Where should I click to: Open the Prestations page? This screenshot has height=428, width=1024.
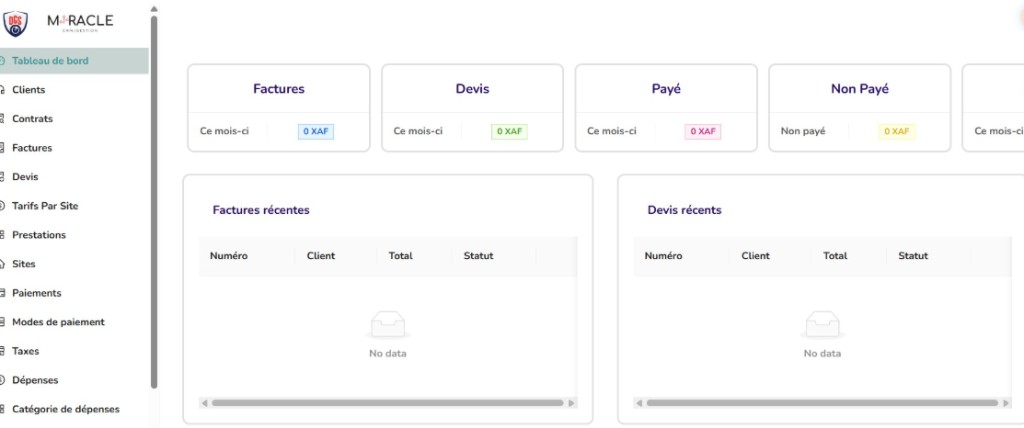point(39,235)
